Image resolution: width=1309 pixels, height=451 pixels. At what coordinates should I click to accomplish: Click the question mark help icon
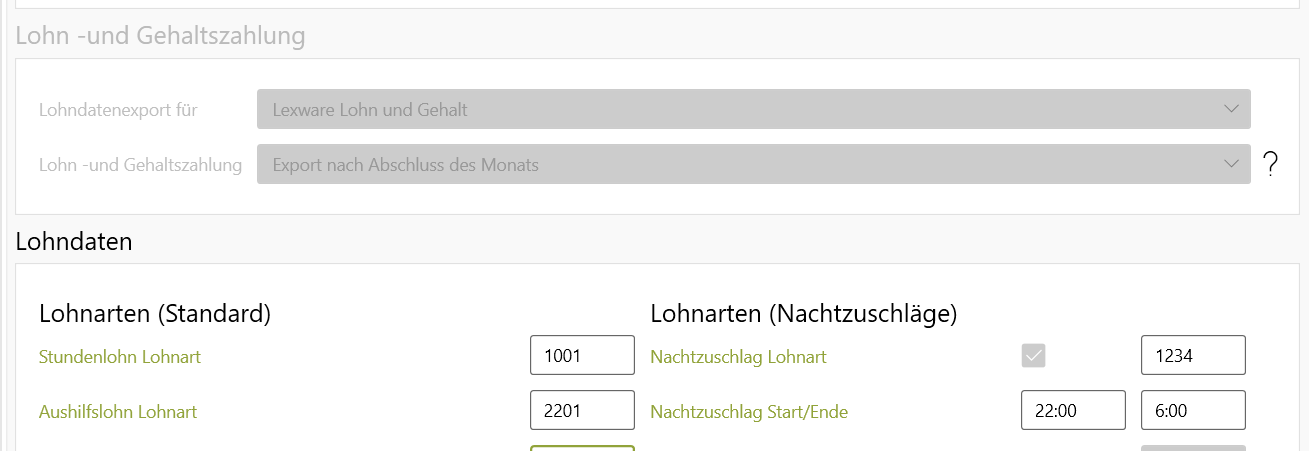(x=1271, y=165)
